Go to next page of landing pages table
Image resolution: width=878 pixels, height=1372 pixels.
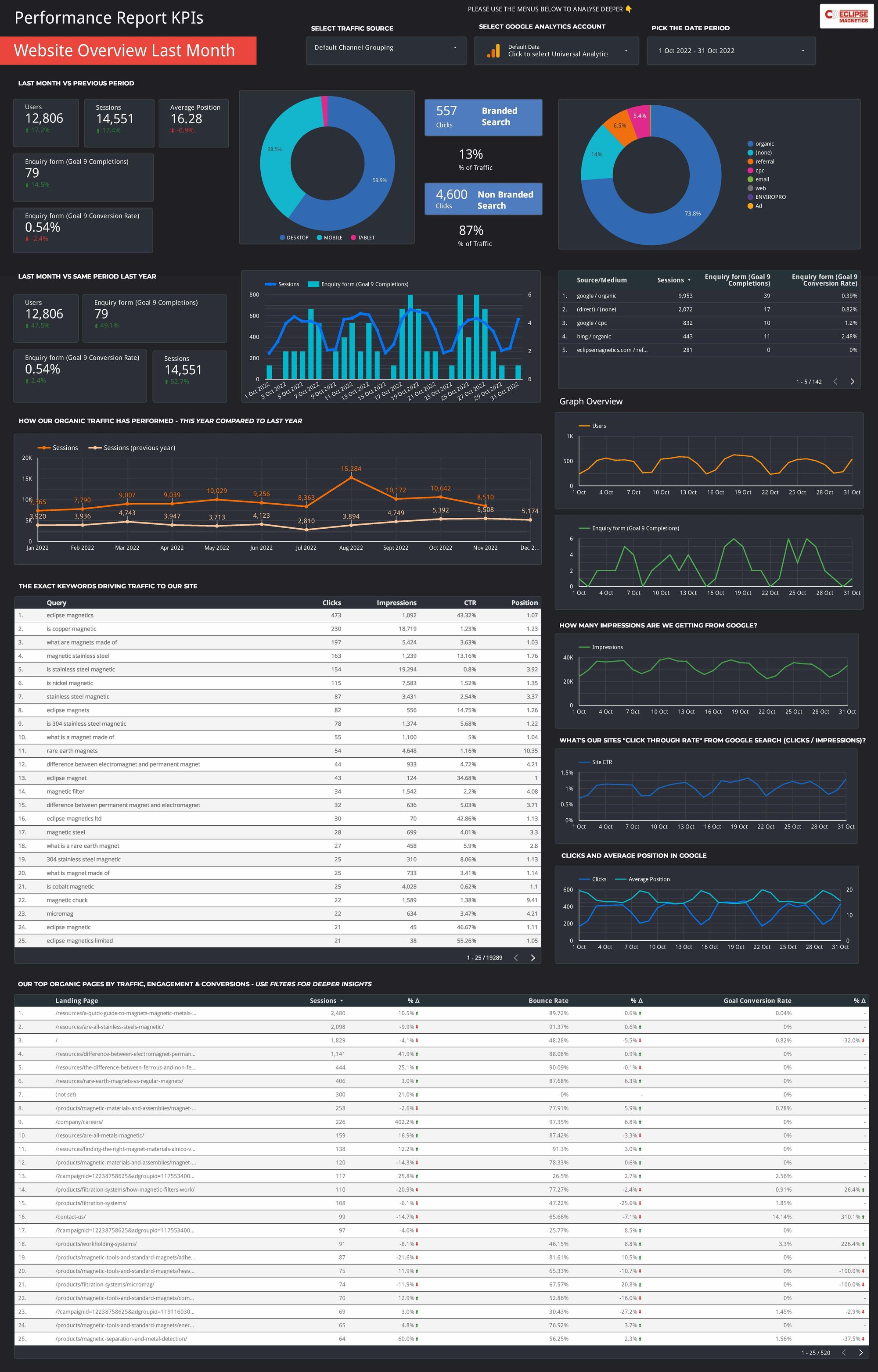coord(861,1353)
